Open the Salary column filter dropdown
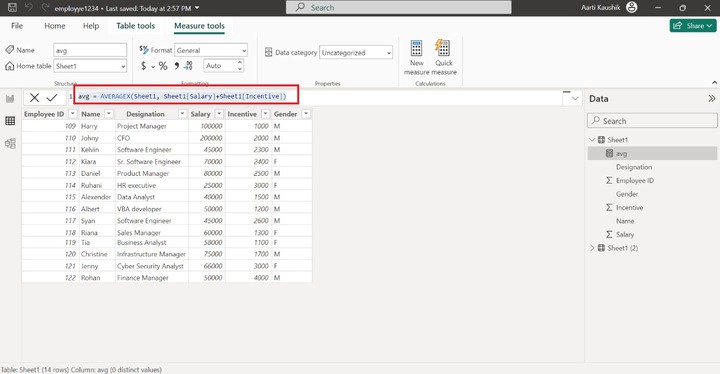Screen dimensions: 720x374 219,114
